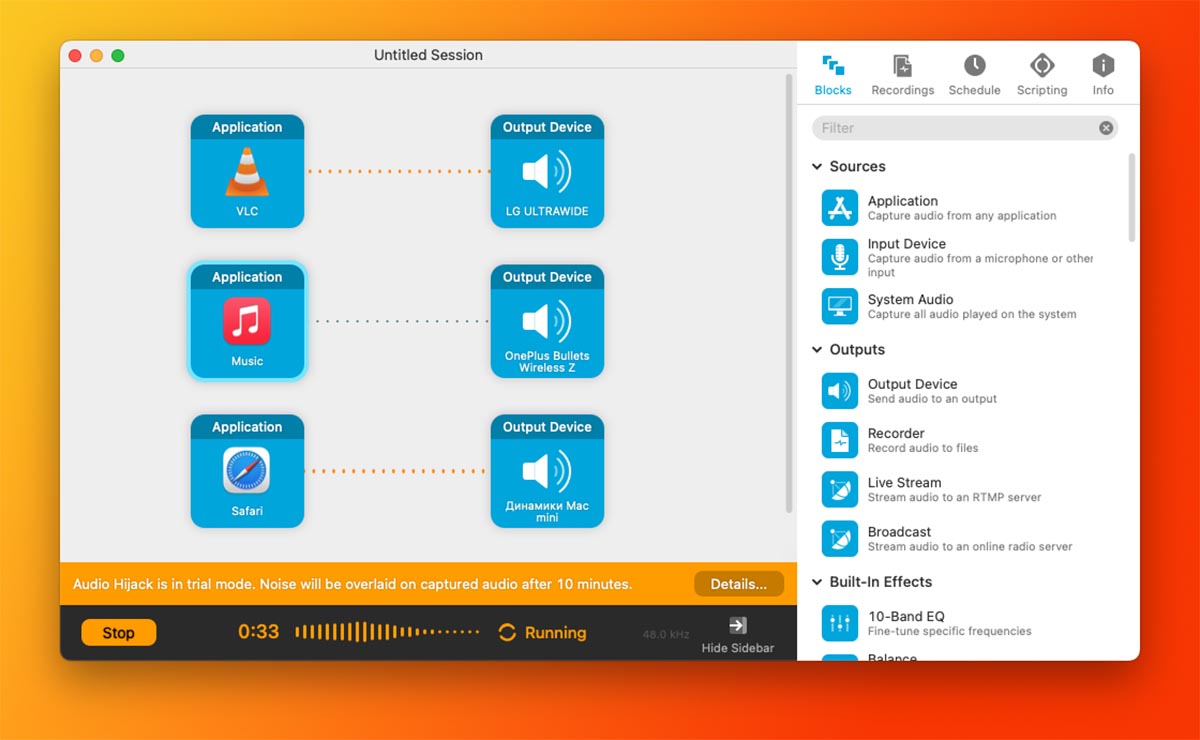Screen dimensions: 1200x740
Task: Click 'Capture audio from any application' description
Action: click(962, 216)
